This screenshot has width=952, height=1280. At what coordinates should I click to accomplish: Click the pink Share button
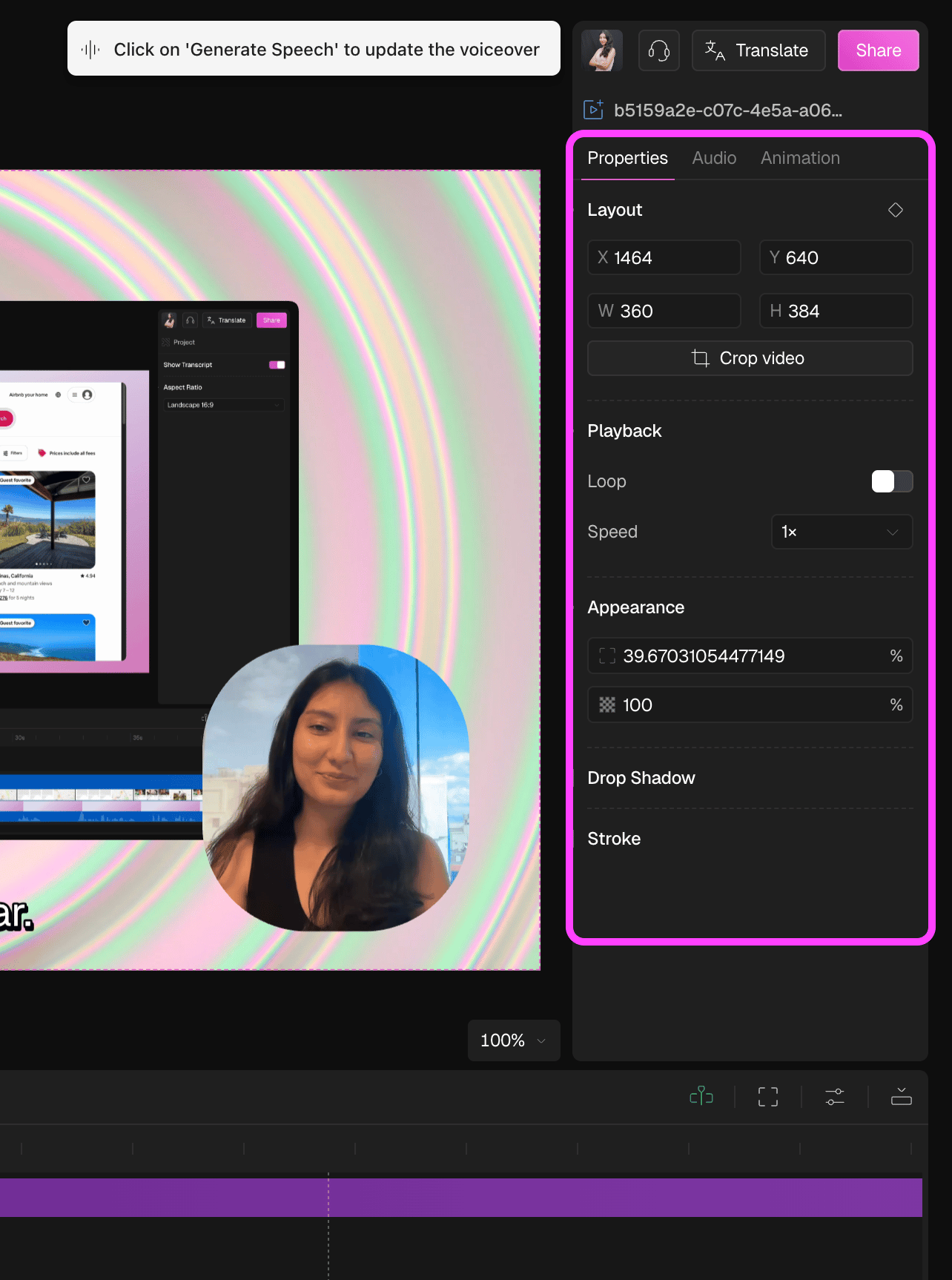pyautogui.click(x=878, y=50)
